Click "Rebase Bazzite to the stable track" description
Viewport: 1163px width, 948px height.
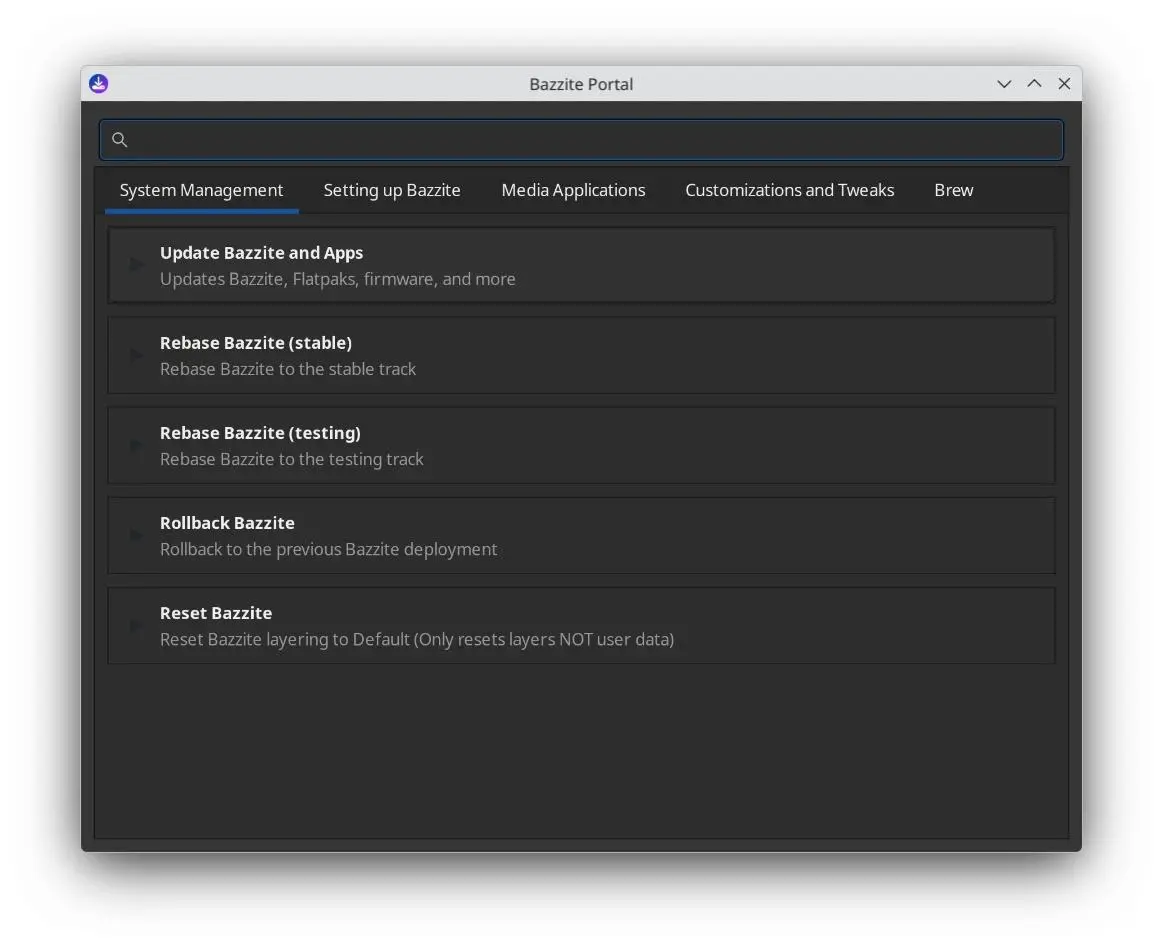pos(288,369)
